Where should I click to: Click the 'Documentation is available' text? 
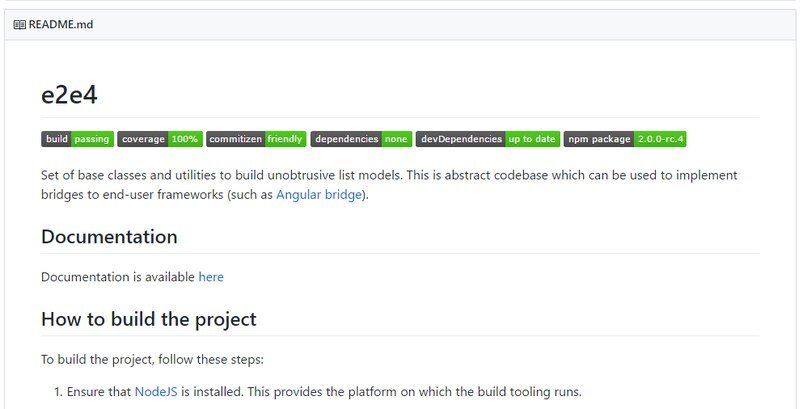click(118, 276)
